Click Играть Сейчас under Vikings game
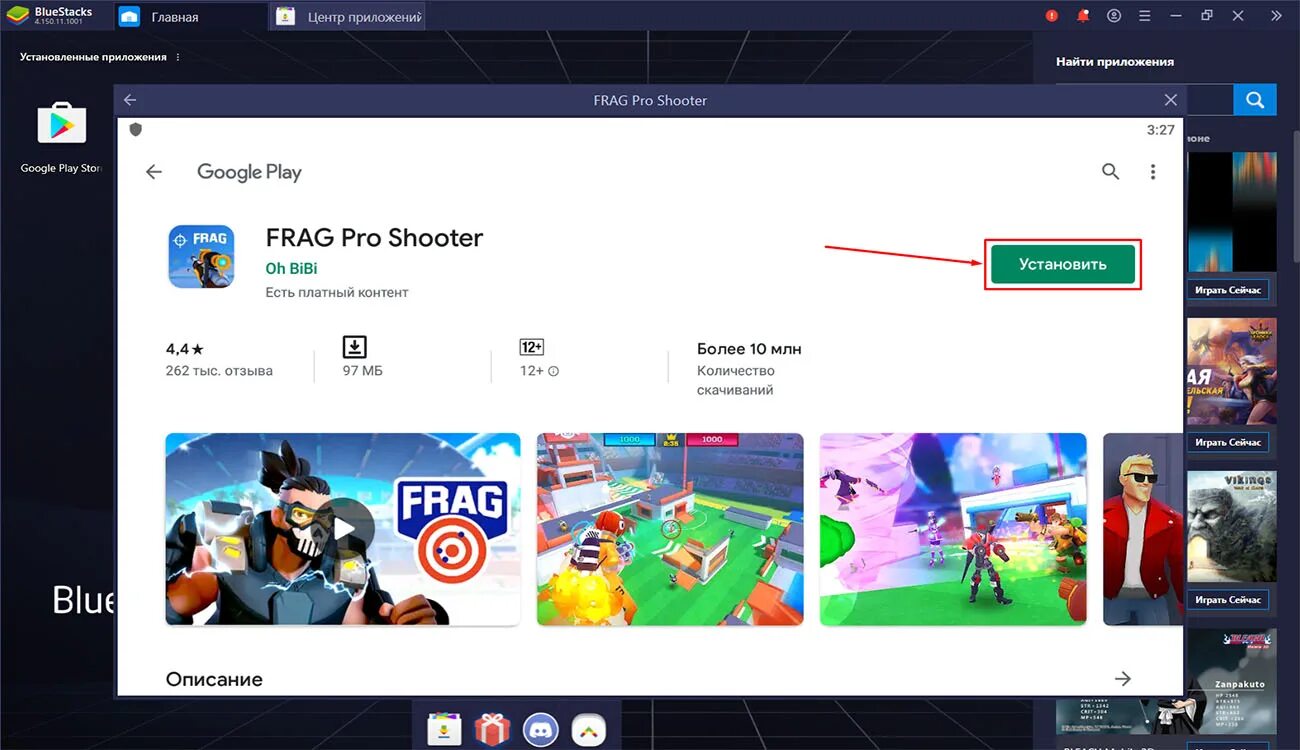This screenshot has height=750, width=1300. pos(1229,600)
